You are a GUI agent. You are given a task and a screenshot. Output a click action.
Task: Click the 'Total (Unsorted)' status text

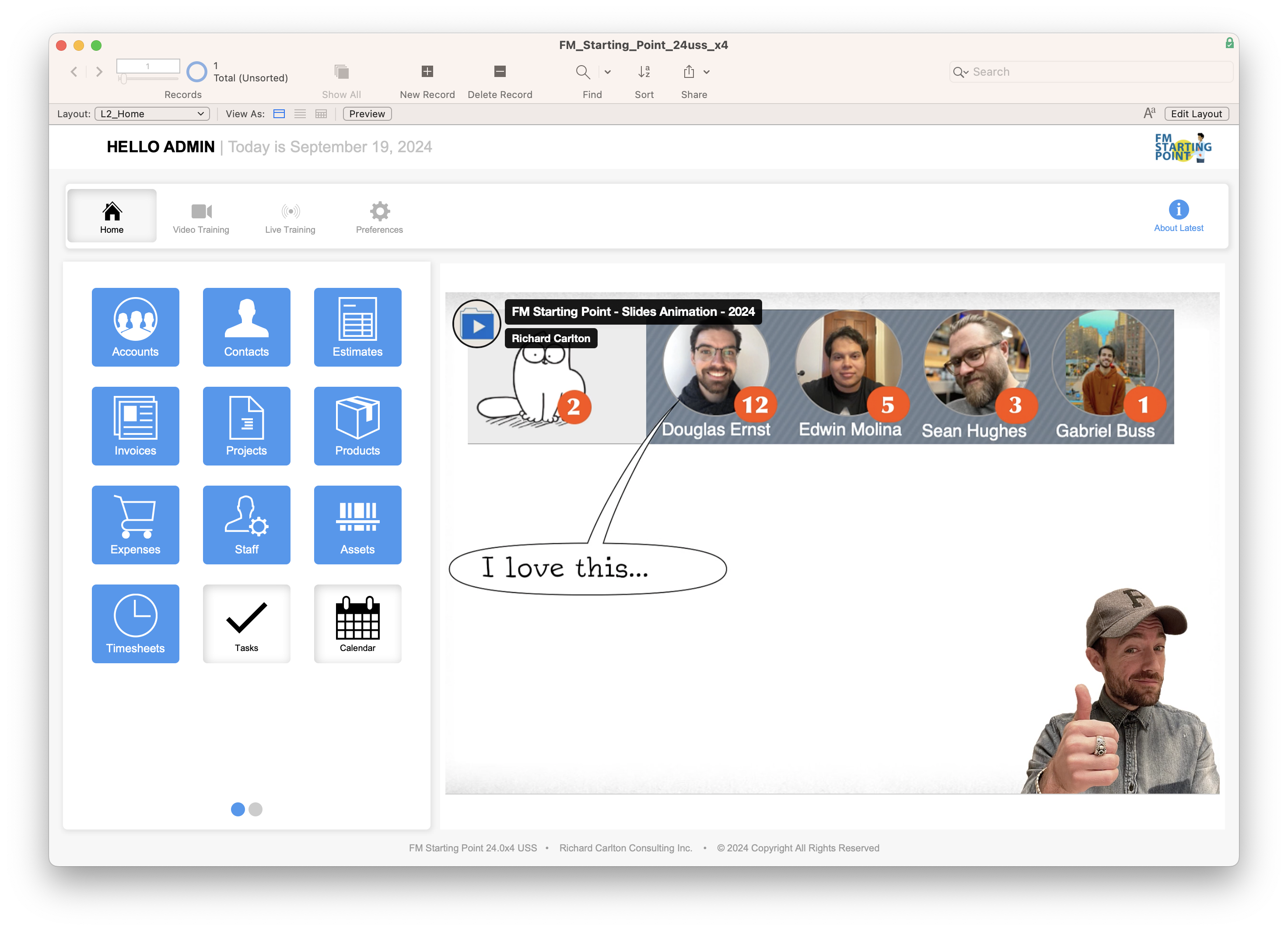pos(250,78)
